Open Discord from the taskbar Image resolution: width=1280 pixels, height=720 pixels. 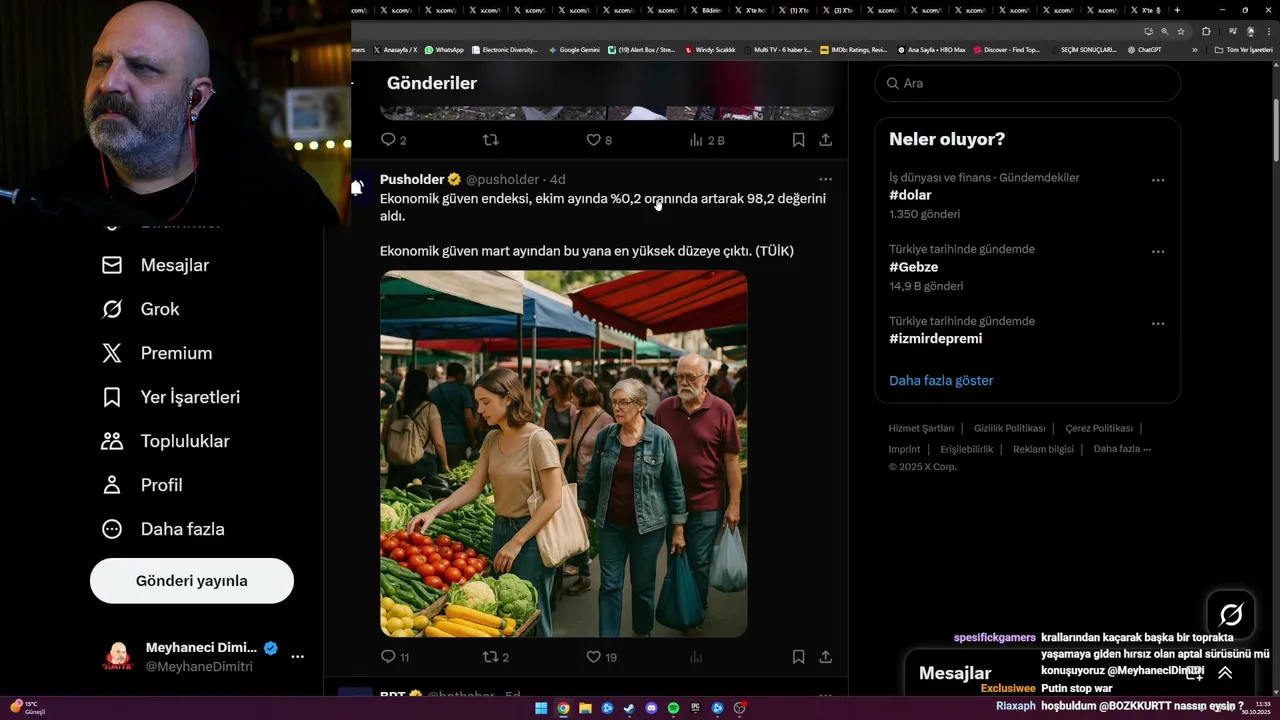point(651,708)
